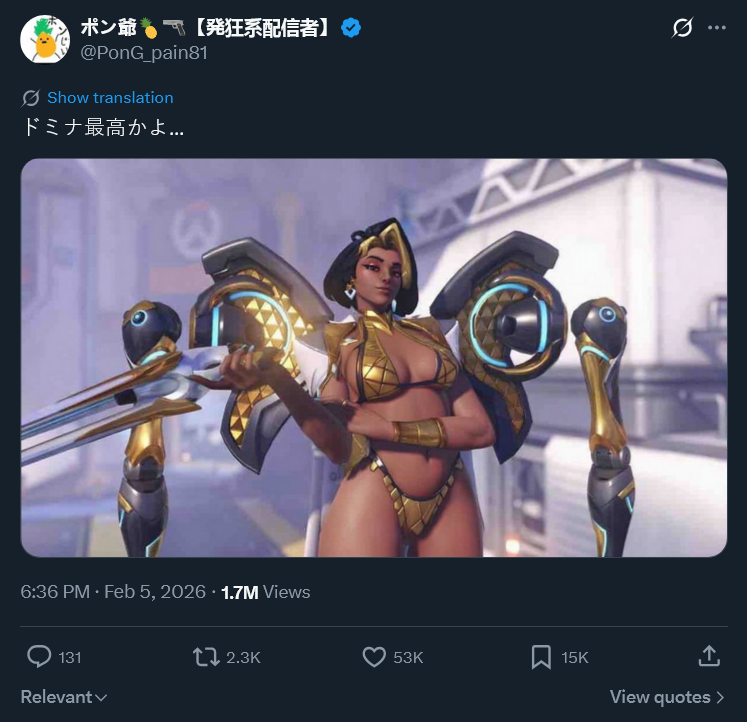Open the @PonG_pain81 handle

point(144,53)
